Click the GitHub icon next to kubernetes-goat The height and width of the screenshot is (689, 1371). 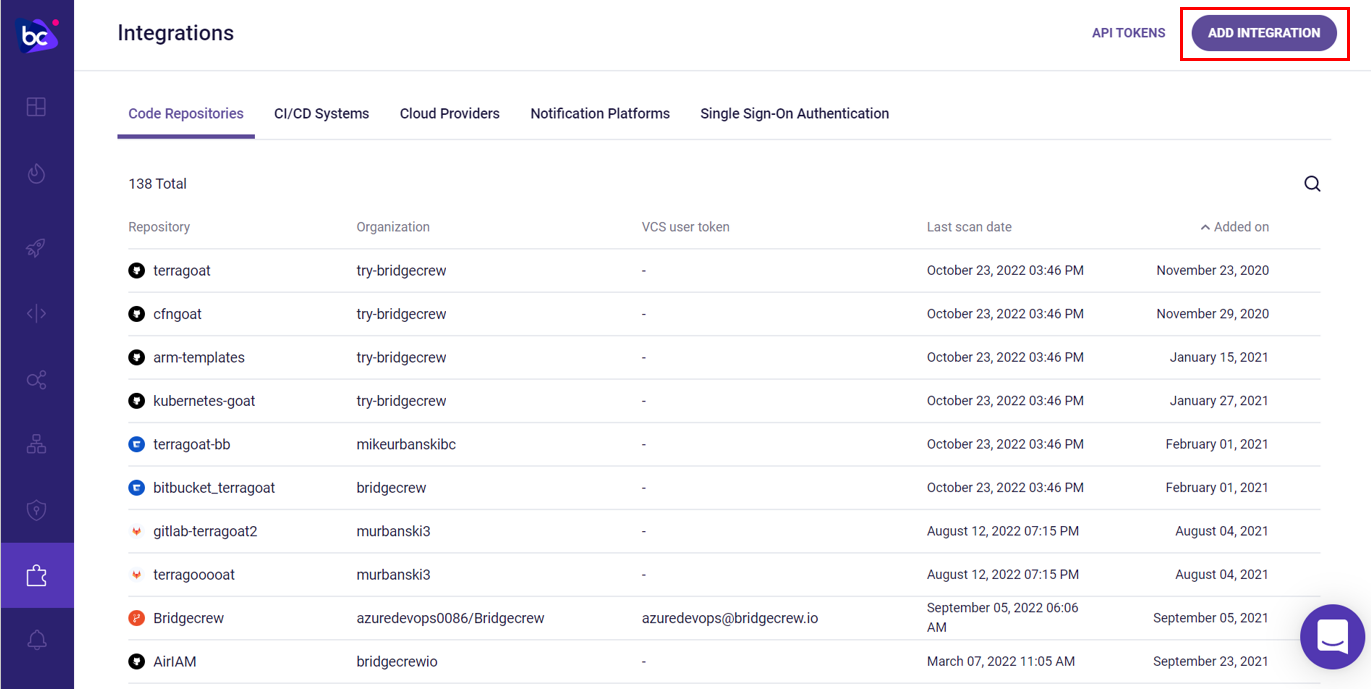tap(137, 401)
